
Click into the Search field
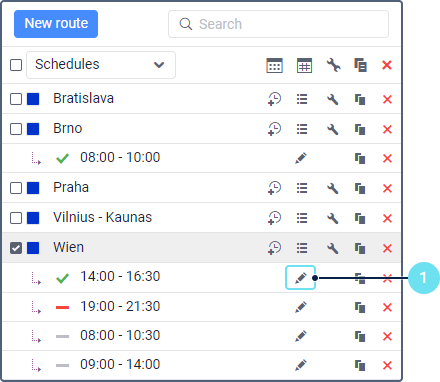tap(278, 24)
